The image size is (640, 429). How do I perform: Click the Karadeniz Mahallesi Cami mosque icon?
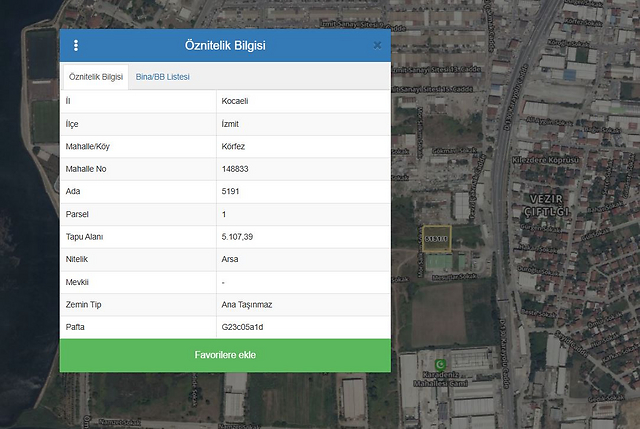pyautogui.click(x=439, y=365)
